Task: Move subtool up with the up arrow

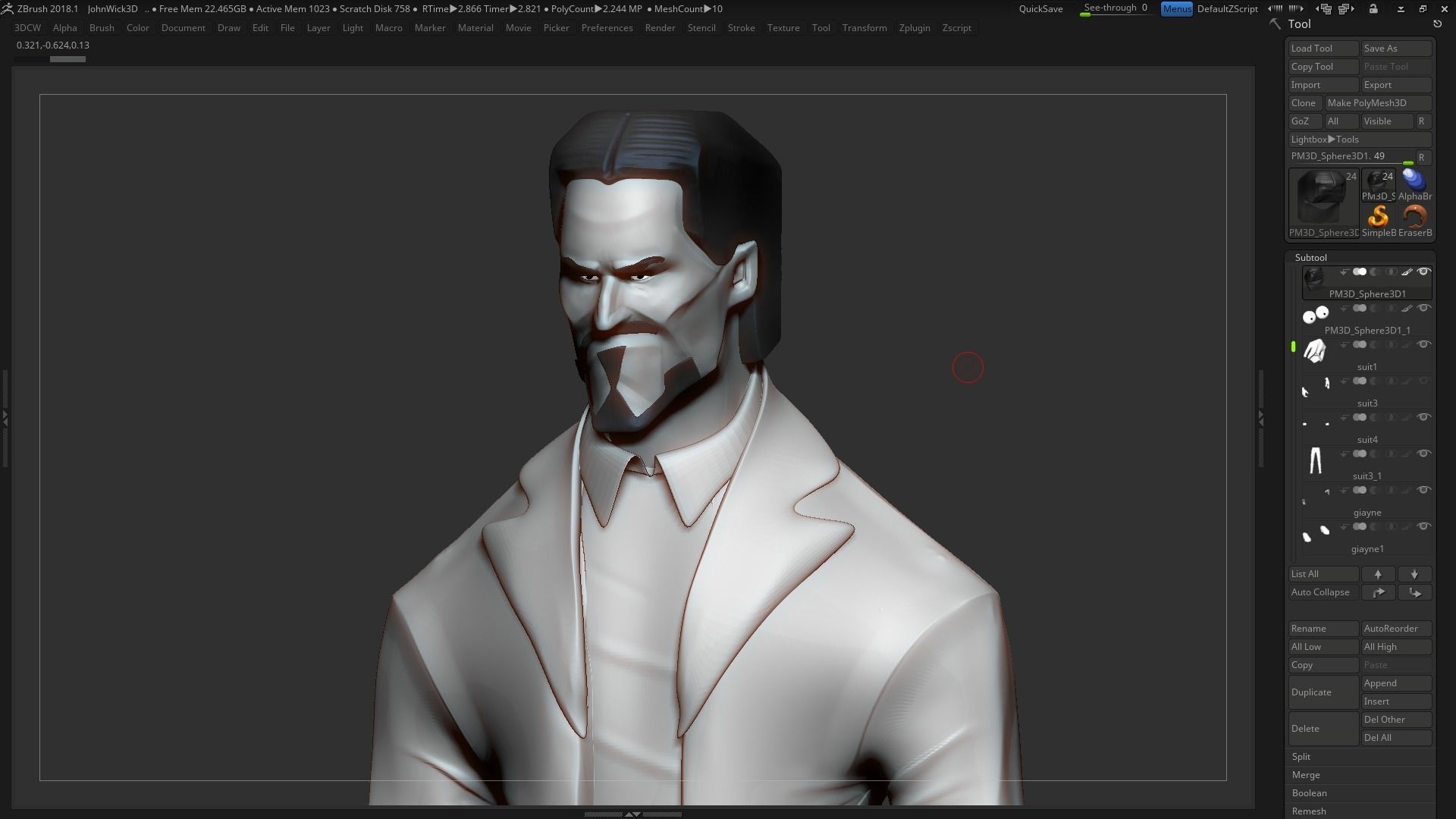Action: pyautogui.click(x=1378, y=574)
